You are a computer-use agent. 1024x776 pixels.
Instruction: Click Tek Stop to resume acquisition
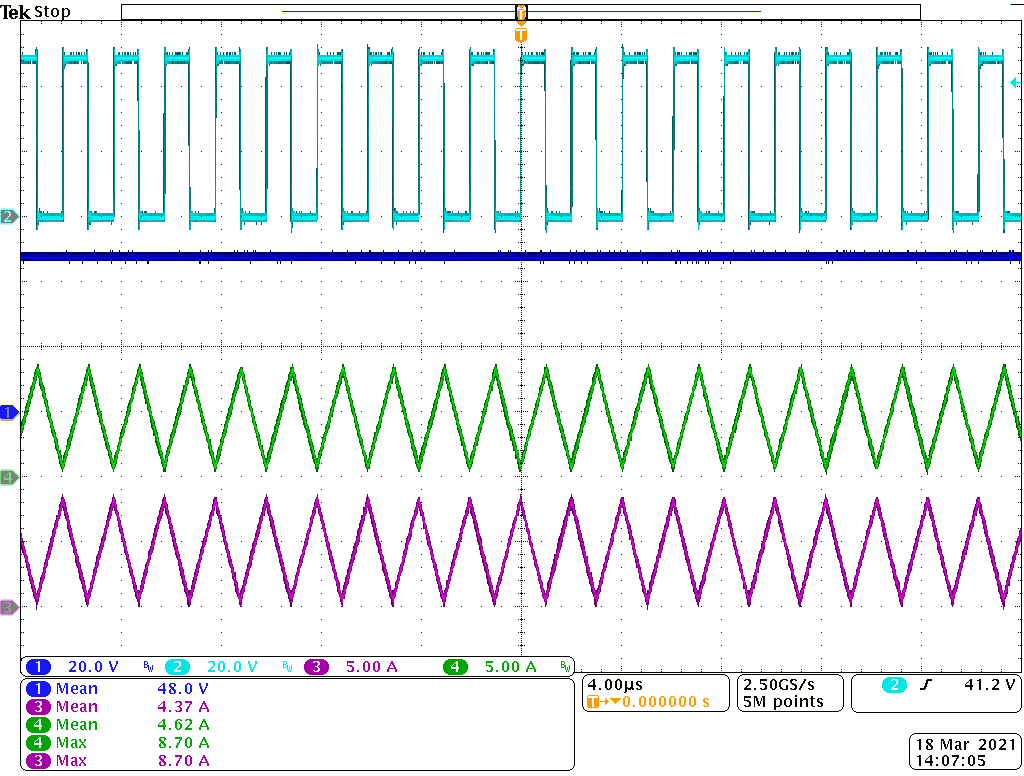(35, 11)
